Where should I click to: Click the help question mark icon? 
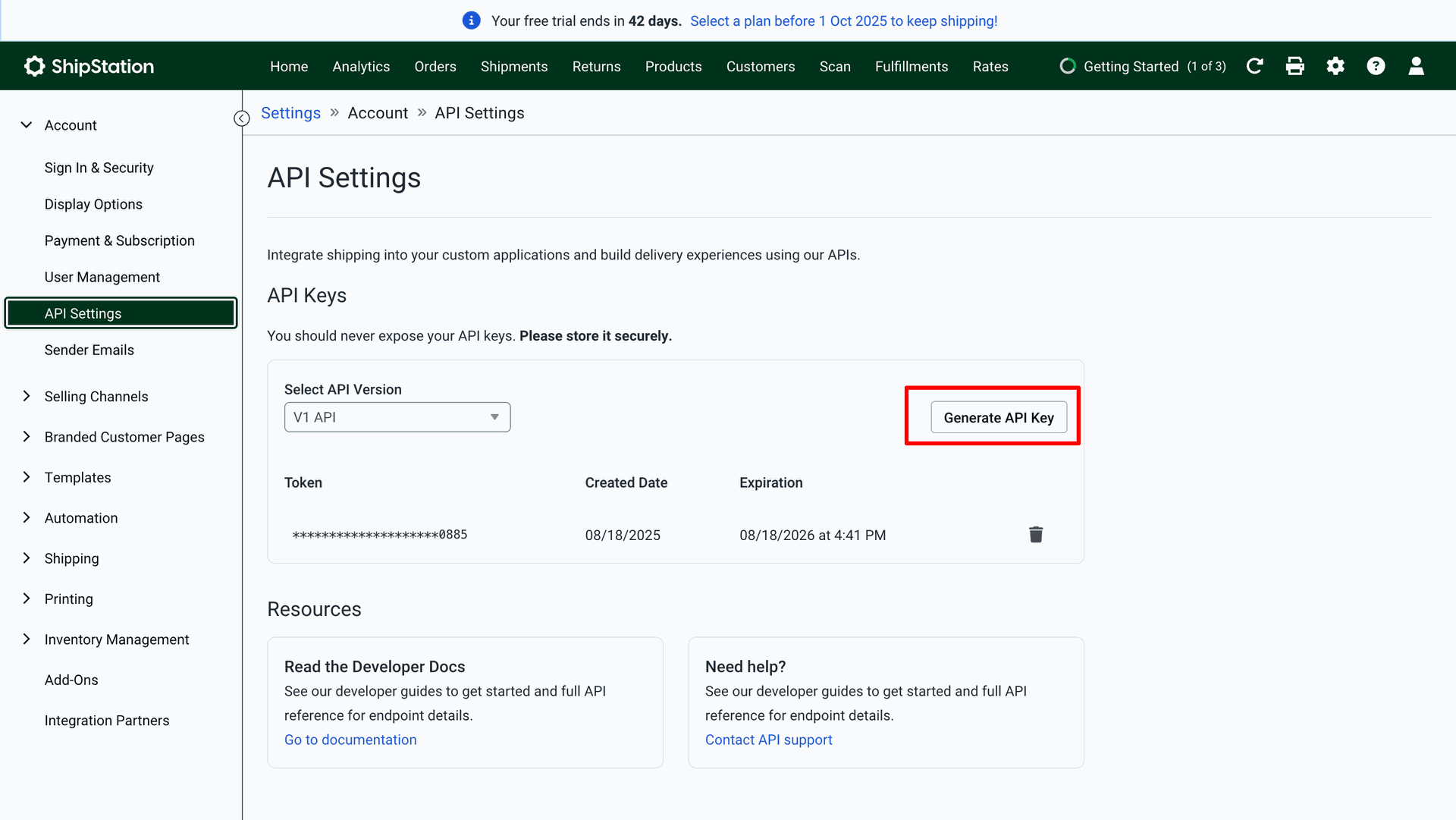click(x=1376, y=66)
